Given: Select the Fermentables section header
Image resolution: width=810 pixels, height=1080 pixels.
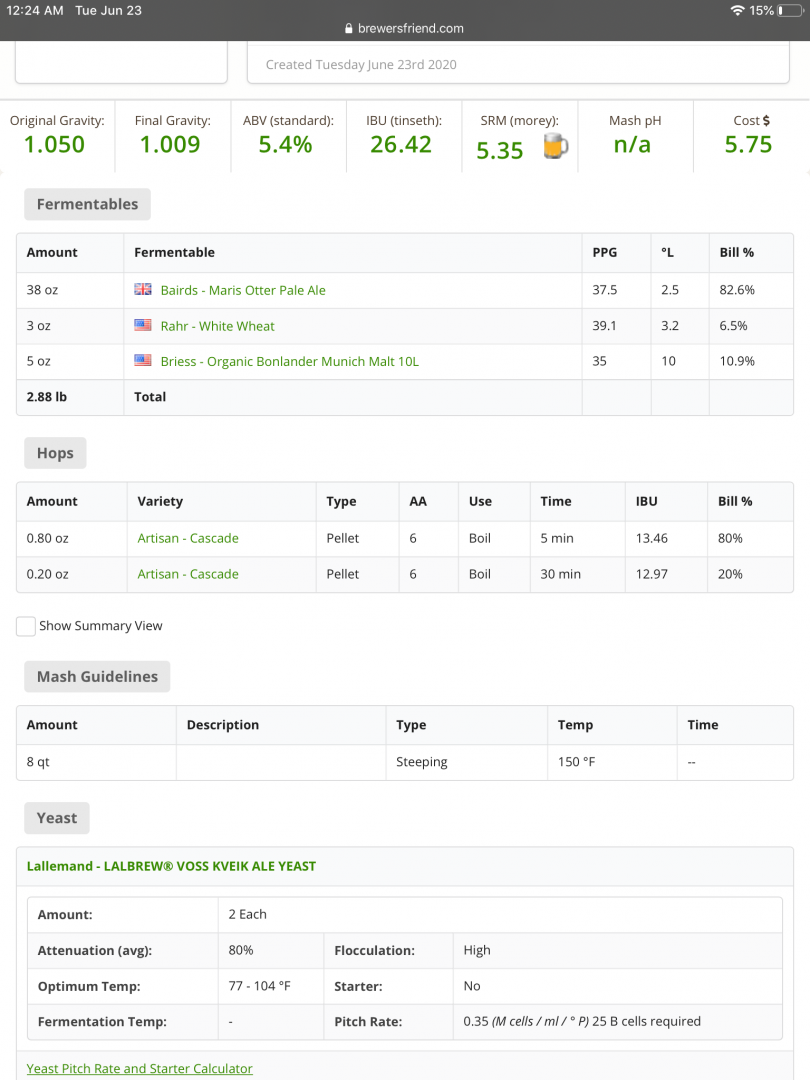Looking at the screenshot, I should click(x=88, y=204).
